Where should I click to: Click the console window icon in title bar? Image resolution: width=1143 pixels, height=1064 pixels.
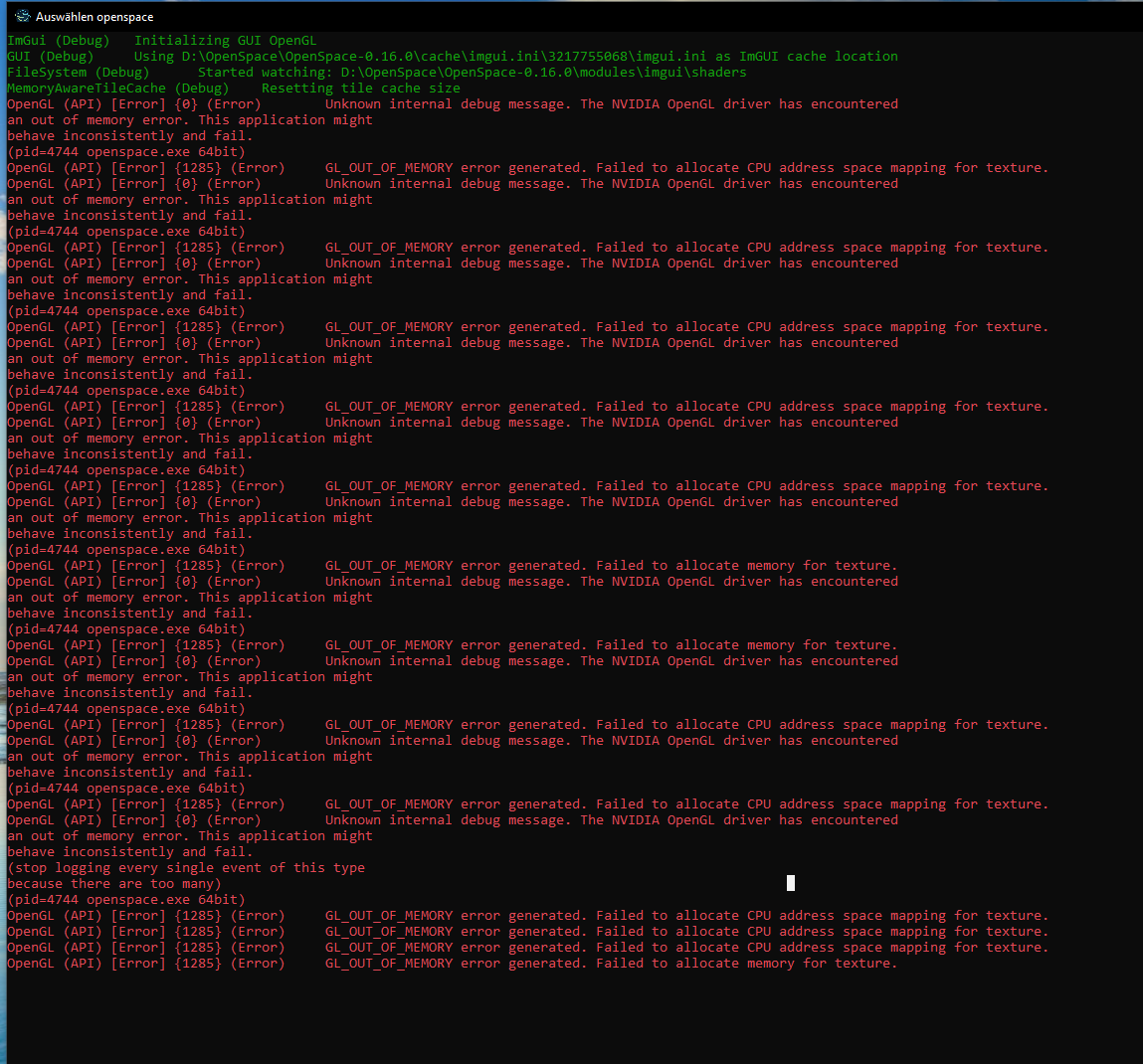pyautogui.click(x=23, y=16)
